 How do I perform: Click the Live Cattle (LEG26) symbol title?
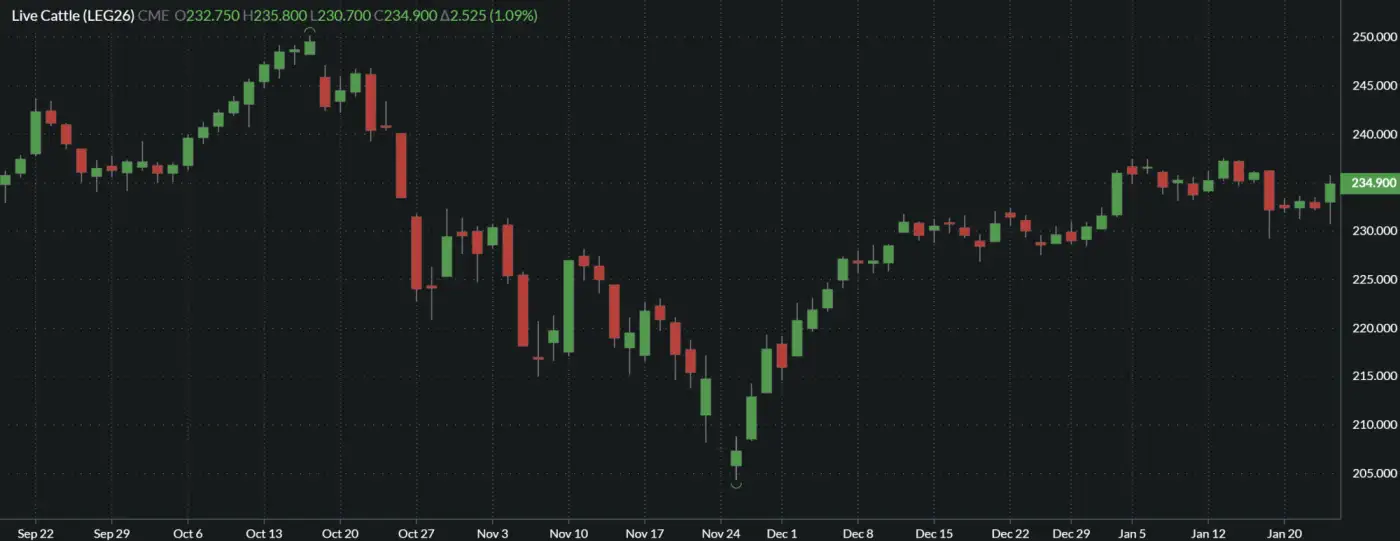(x=75, y=16)
